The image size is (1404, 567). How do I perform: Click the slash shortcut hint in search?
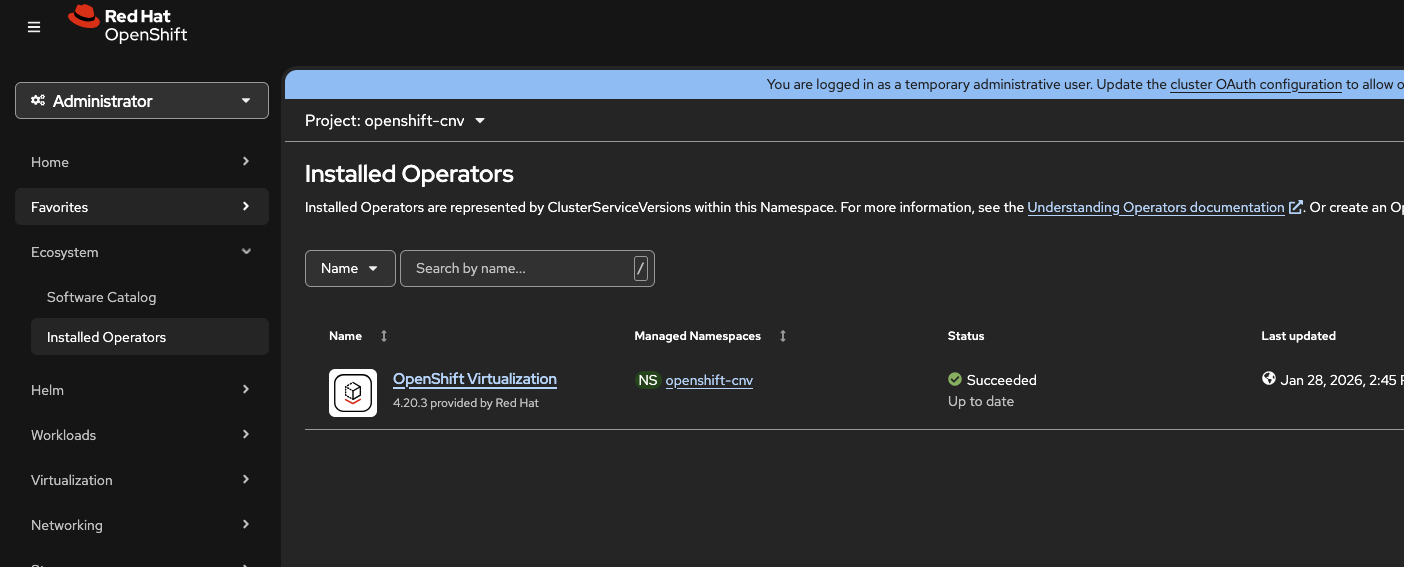coord(641,268)
